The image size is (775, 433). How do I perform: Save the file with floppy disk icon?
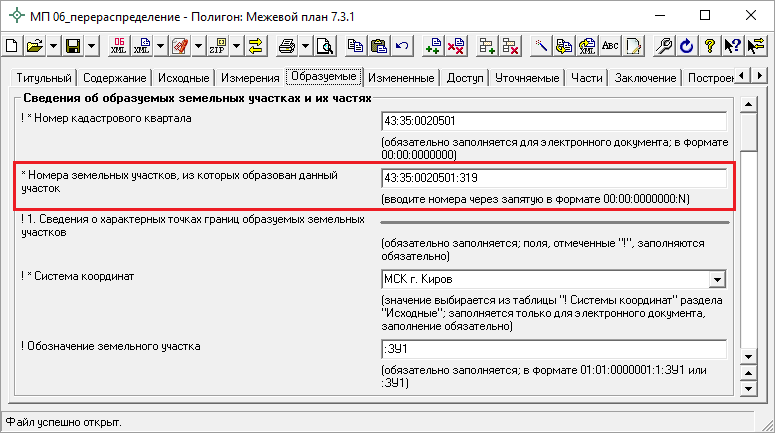click(x=73, y=46)
